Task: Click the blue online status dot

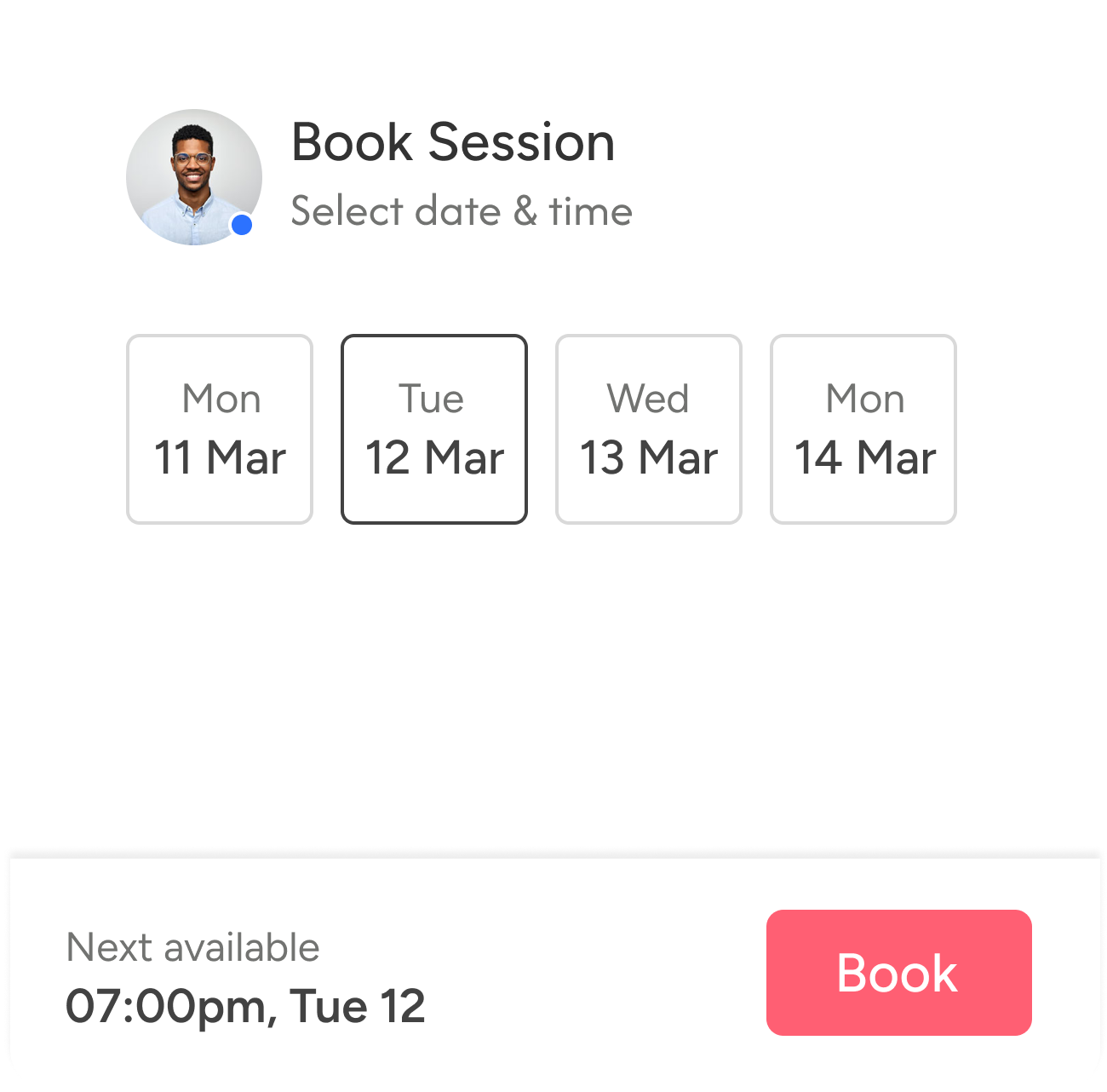Action: tap(242, 225)
